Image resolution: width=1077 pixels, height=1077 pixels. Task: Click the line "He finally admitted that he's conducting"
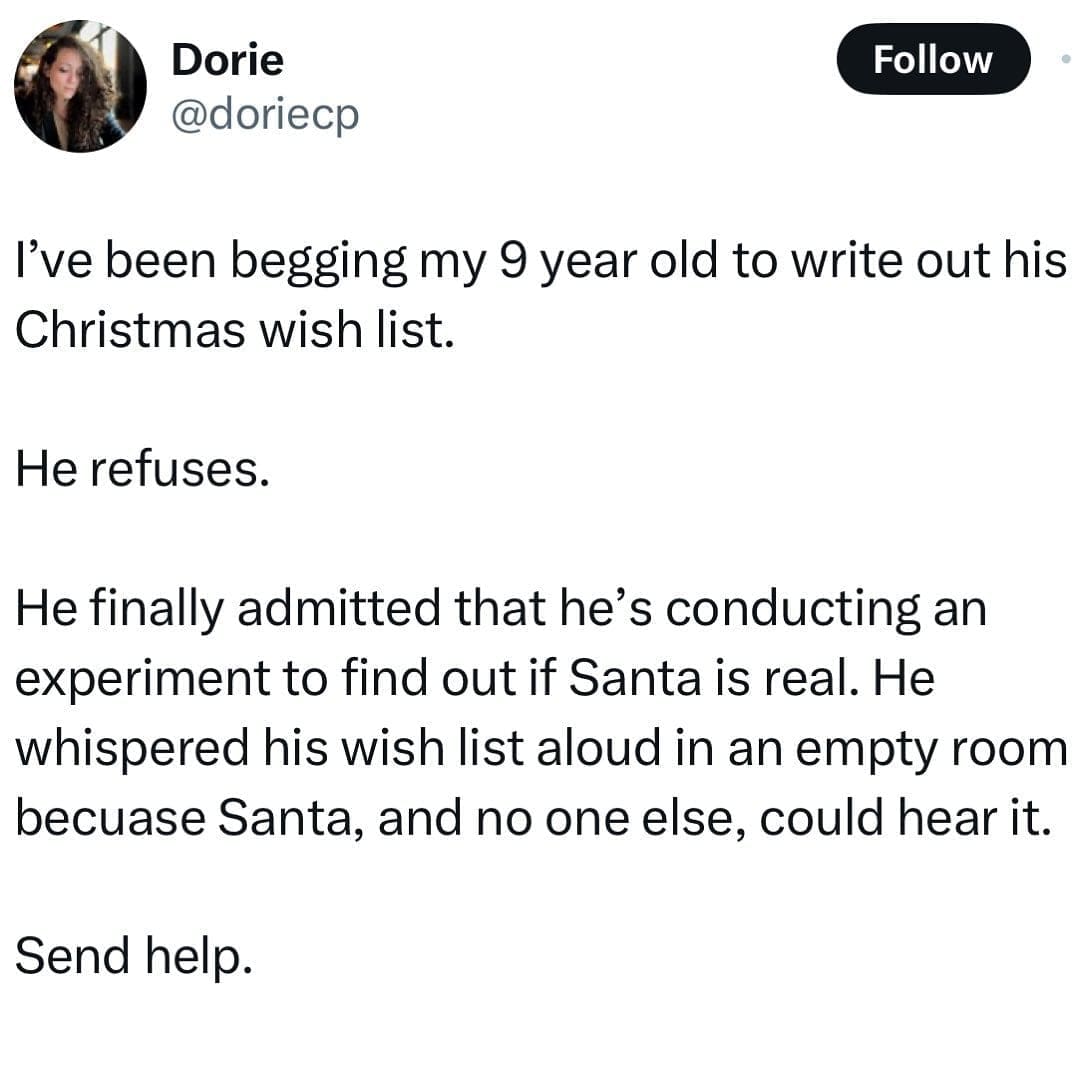pyautogui.click(x=500, y=610)
